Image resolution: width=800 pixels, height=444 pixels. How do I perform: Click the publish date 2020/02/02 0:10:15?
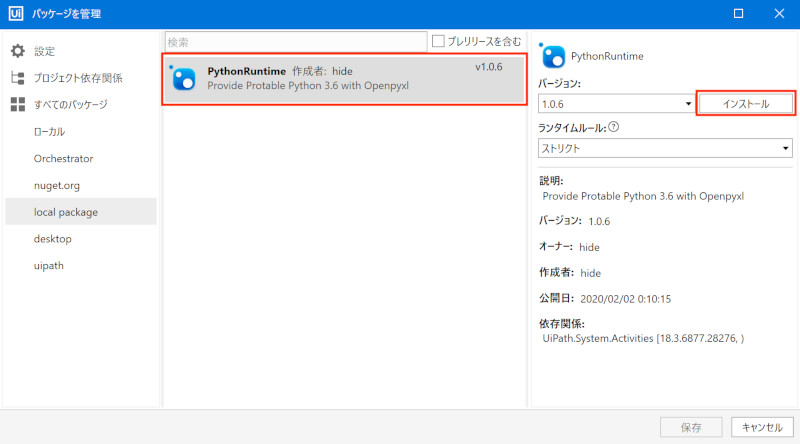coord(626,299)
